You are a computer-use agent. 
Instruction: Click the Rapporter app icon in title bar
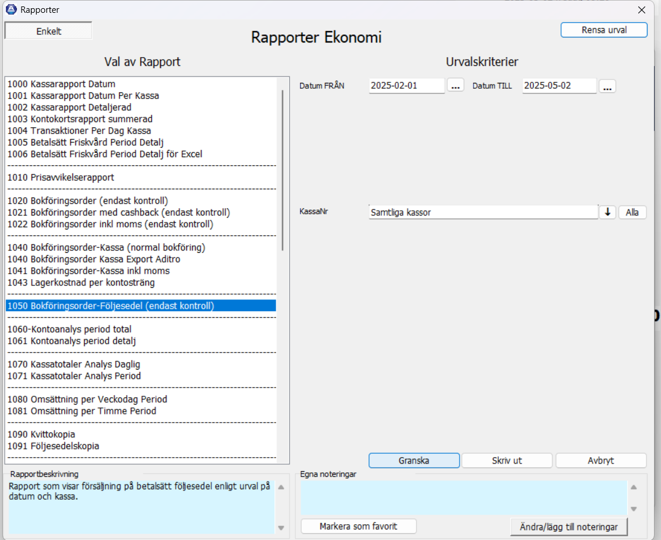click(x=11, y=9)
